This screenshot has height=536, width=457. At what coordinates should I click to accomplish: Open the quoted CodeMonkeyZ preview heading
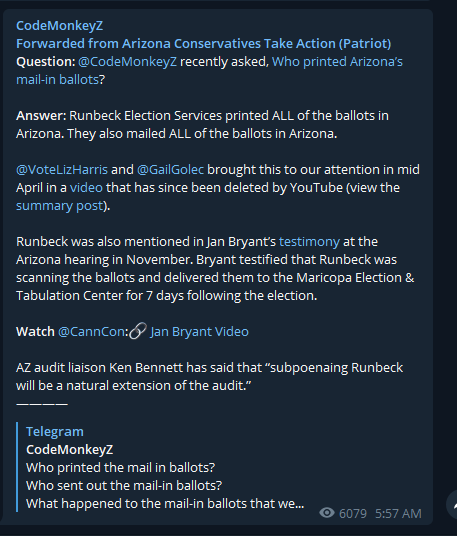[69, 450]
